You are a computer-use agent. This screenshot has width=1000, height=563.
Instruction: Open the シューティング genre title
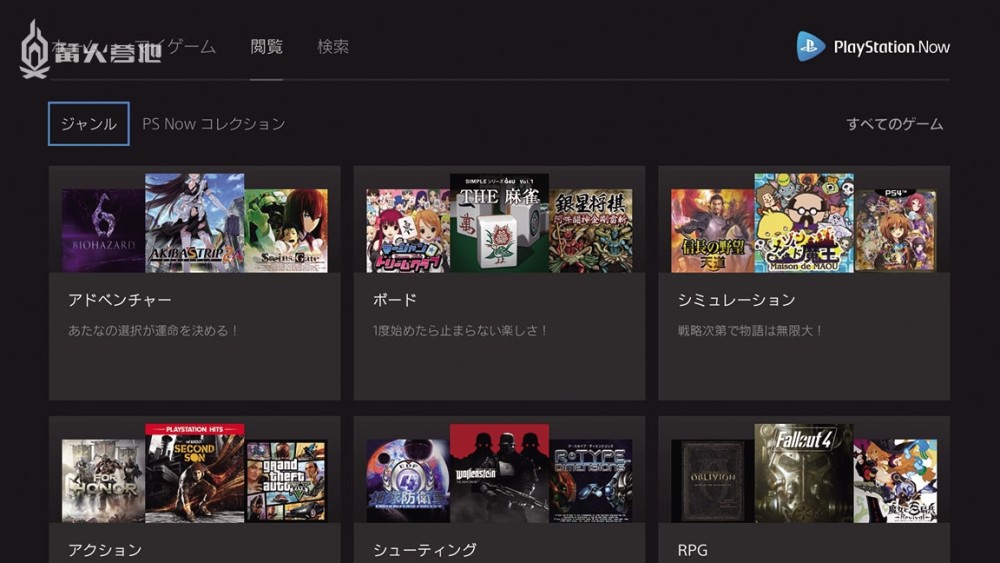425,550
